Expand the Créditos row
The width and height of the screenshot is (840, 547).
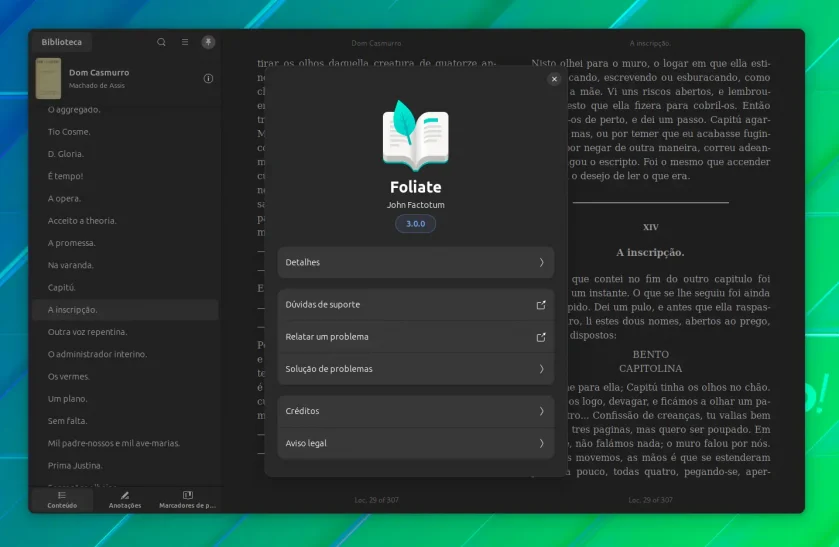point(416,411)
